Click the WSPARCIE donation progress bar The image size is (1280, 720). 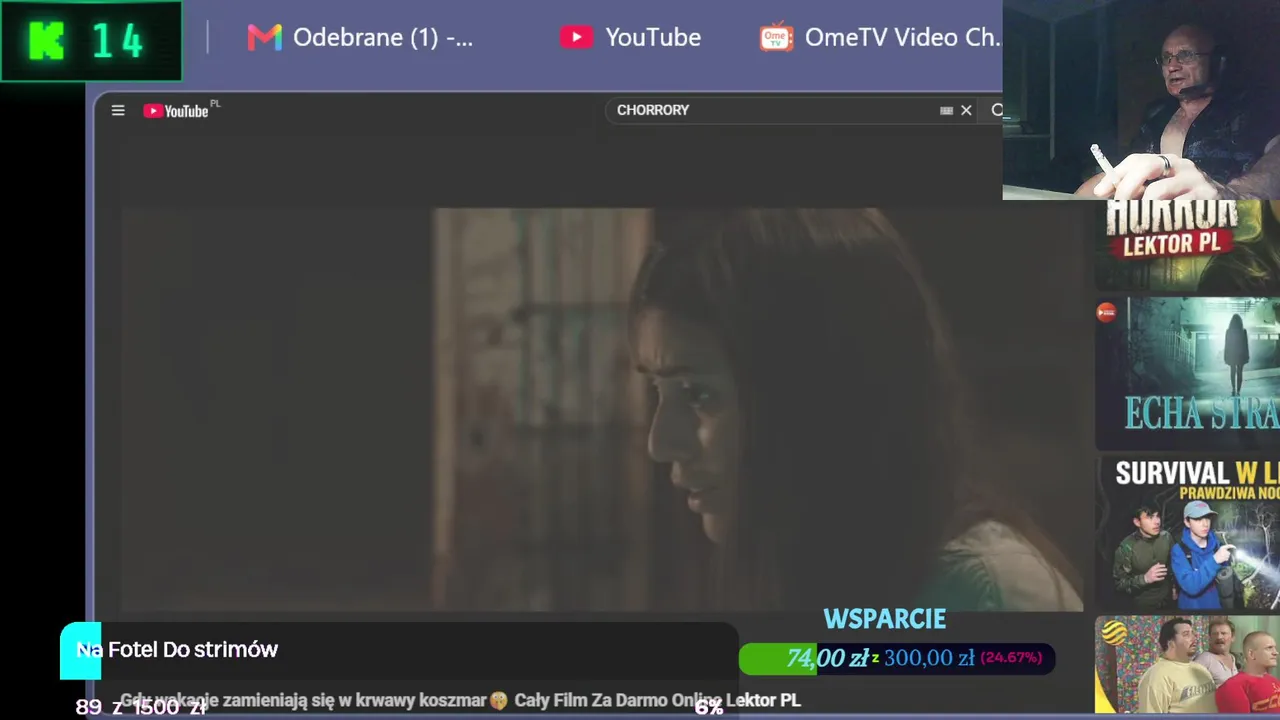click(x=897, y=658)
